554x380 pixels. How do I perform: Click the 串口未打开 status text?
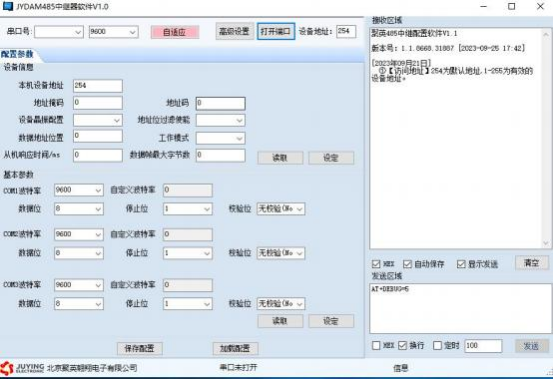(x=238, y=367)
